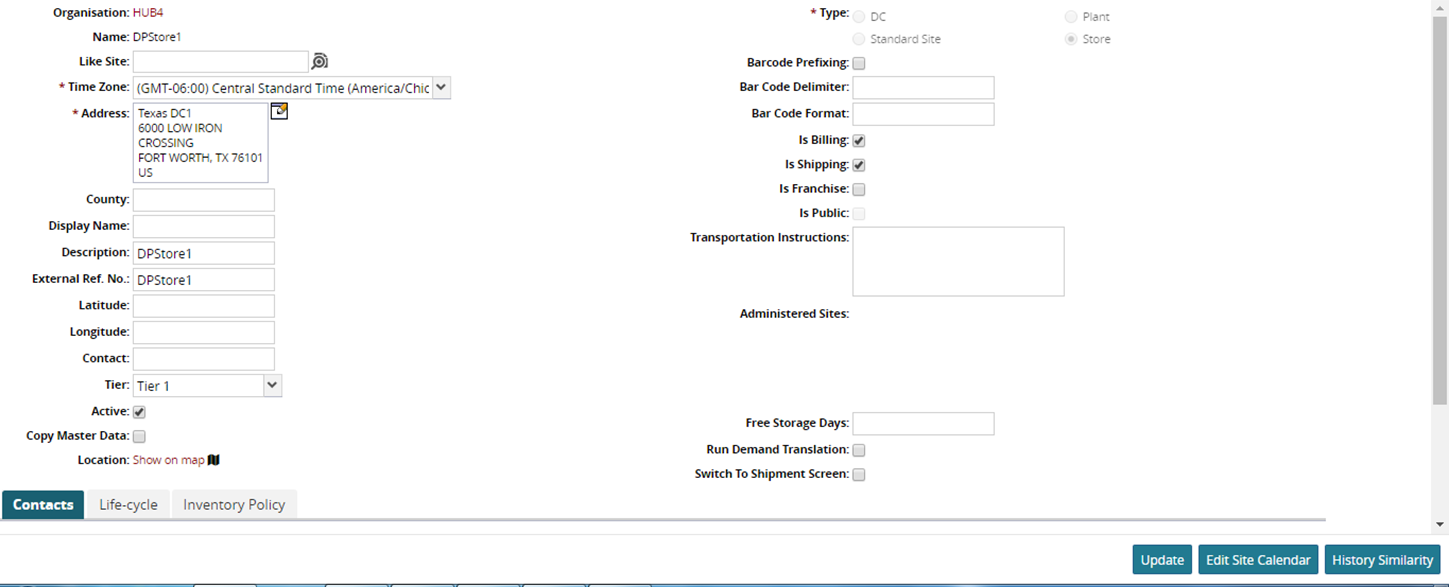Click the Bar Code Format field
Image resolution: width=1449 pixels, height=588 pixels.
pos(924,114)
